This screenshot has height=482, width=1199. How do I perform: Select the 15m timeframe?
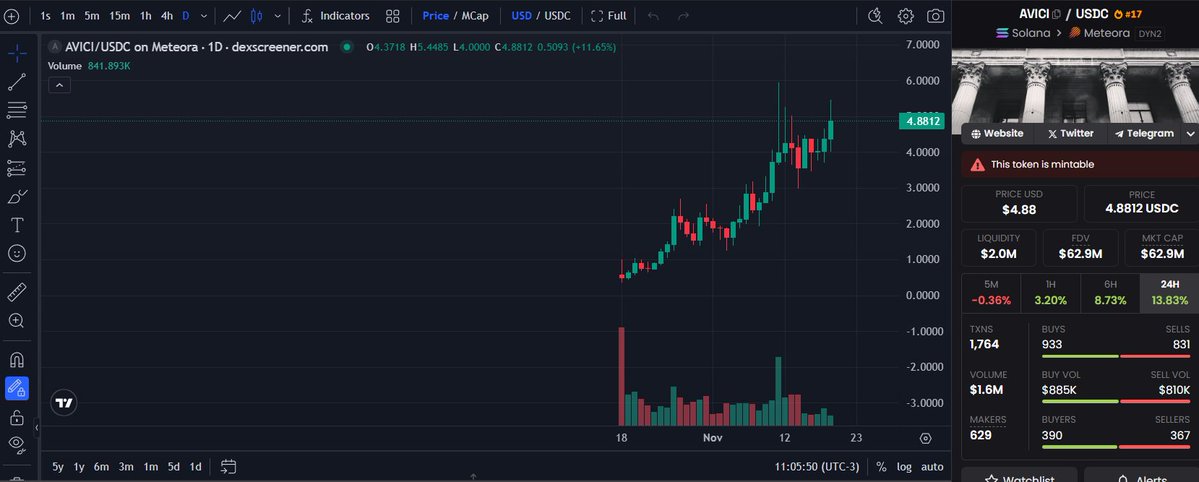(119, 15)
